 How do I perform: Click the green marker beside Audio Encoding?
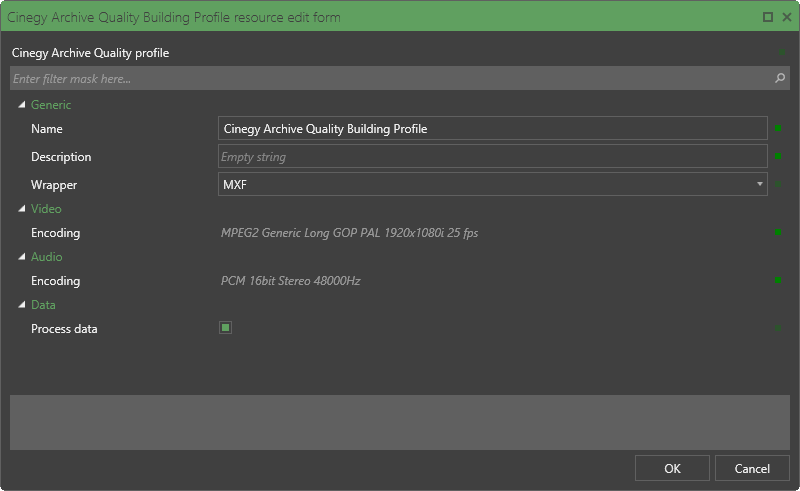pos(778,280)
